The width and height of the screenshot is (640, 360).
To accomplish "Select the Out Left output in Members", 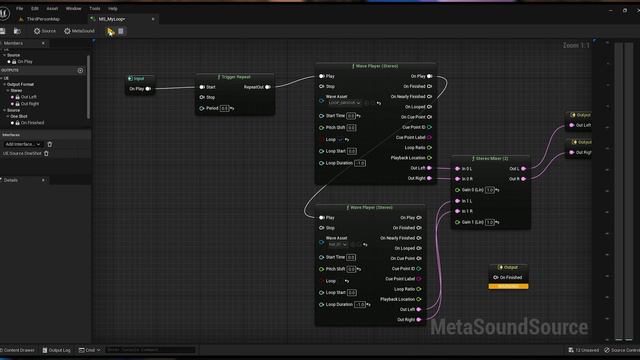I will (29, 97).
